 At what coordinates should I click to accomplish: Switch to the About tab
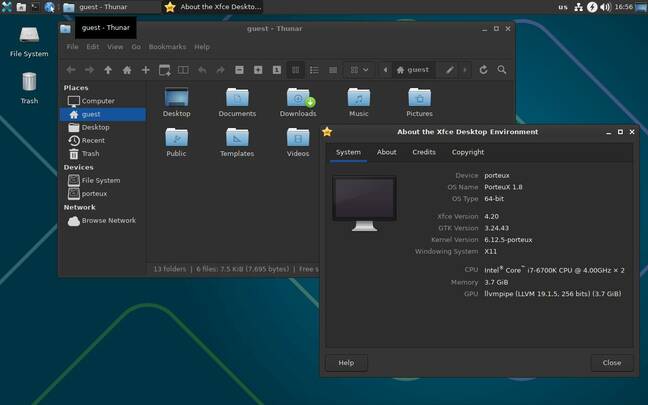point(386,152)
